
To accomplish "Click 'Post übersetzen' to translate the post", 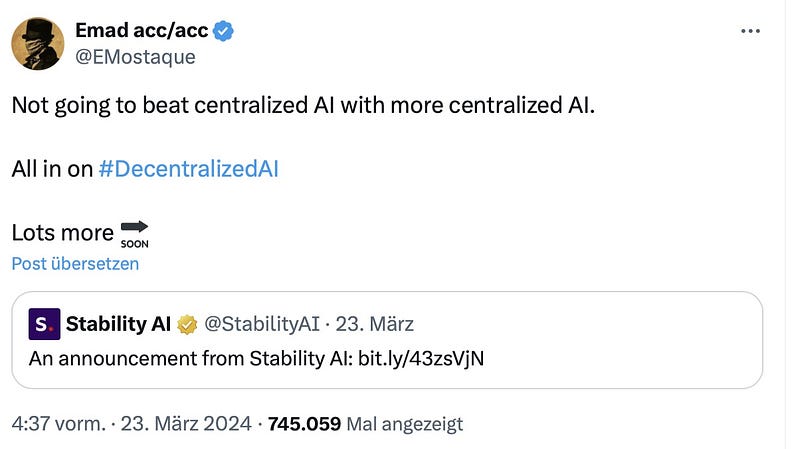I will pos(75,264).
